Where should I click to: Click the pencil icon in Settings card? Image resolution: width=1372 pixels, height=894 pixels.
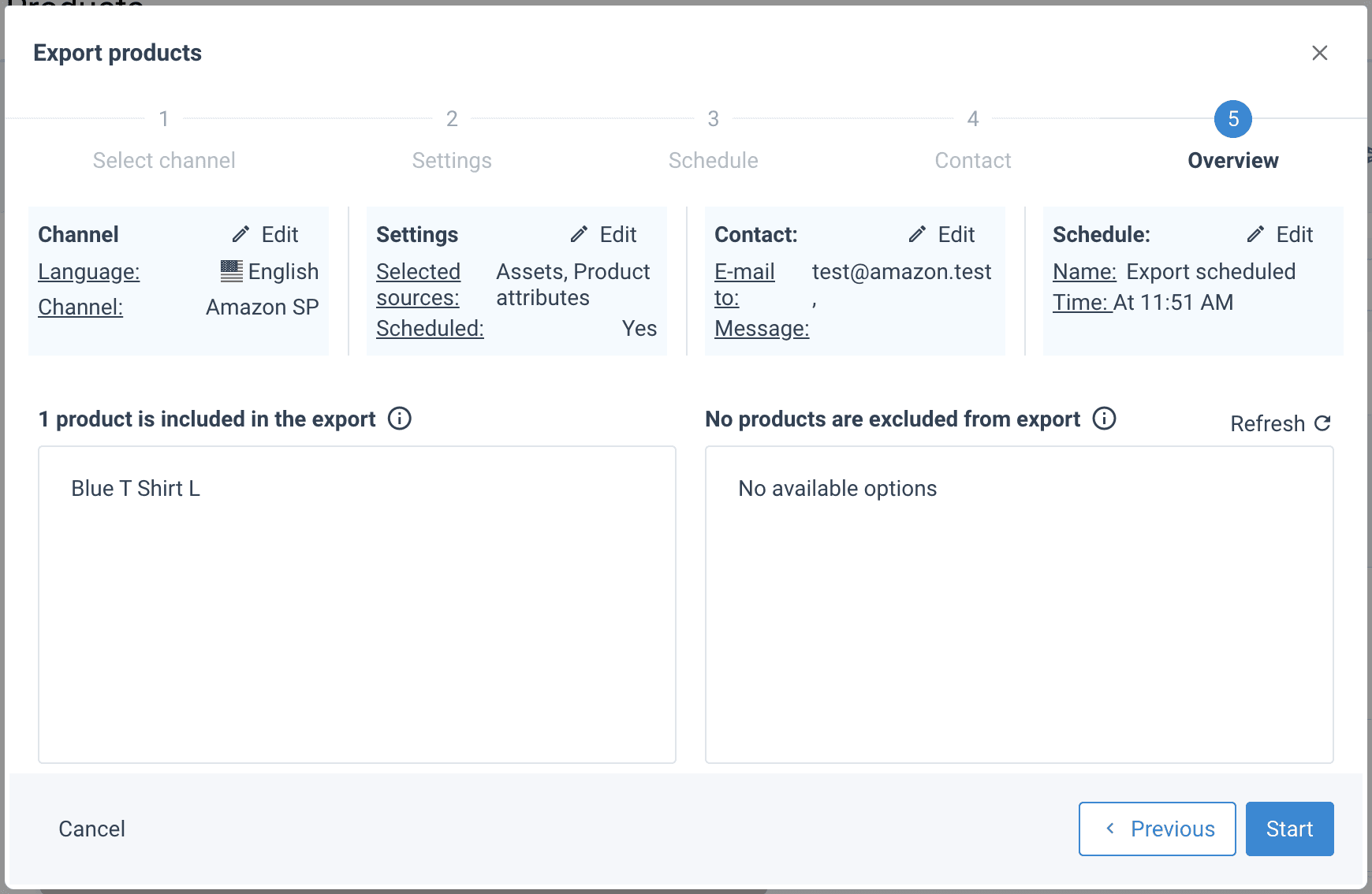tap(579, 234)
